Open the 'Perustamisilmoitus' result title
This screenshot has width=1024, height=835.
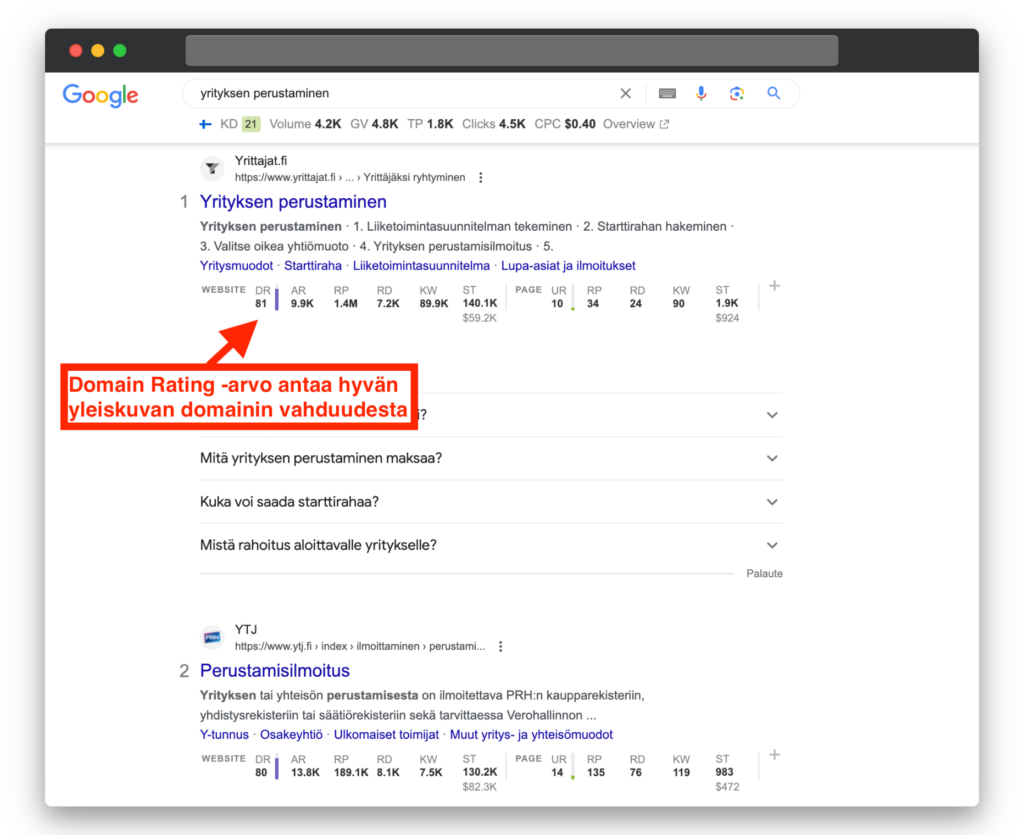pos(275,670)
